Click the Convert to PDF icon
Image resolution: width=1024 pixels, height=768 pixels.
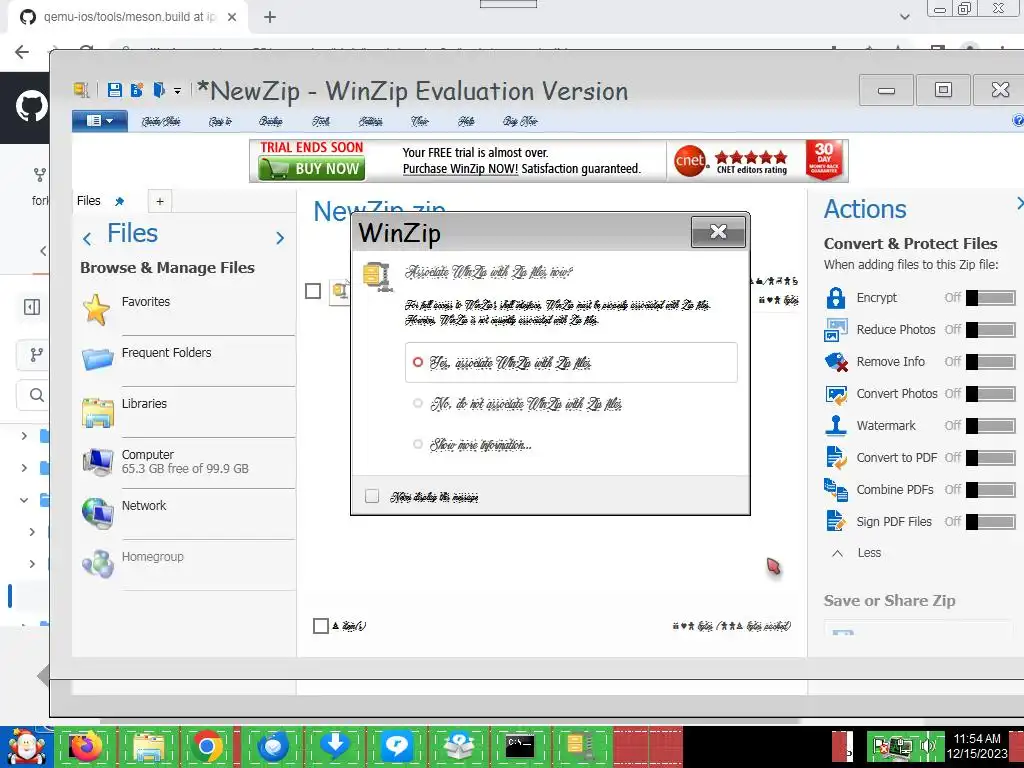point(836,458)
